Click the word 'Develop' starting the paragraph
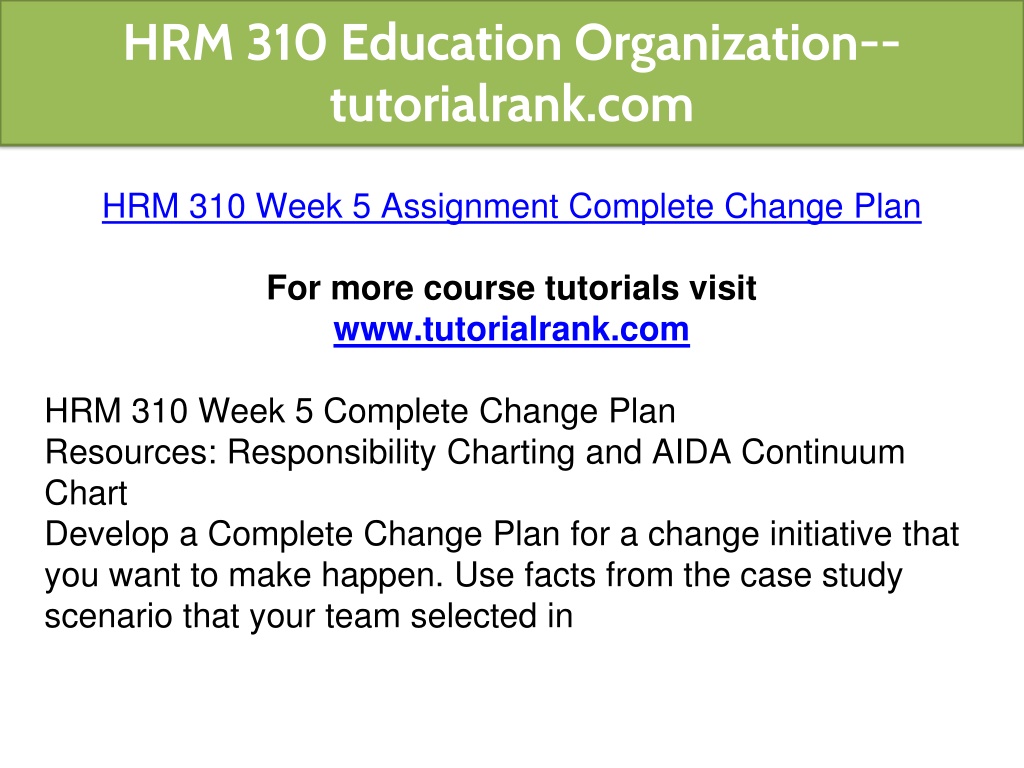Screen dimensions: 1024x768 click(x=106, y=534)
